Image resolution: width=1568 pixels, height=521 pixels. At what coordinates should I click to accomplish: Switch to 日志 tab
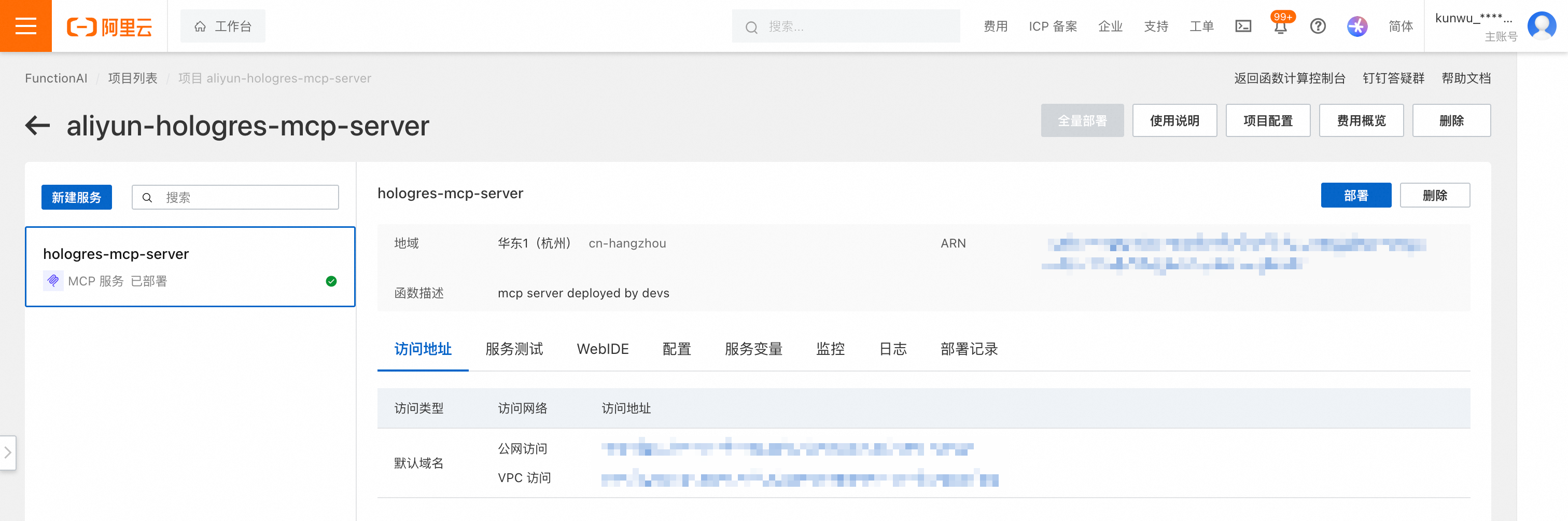click(x=893, y=349)
